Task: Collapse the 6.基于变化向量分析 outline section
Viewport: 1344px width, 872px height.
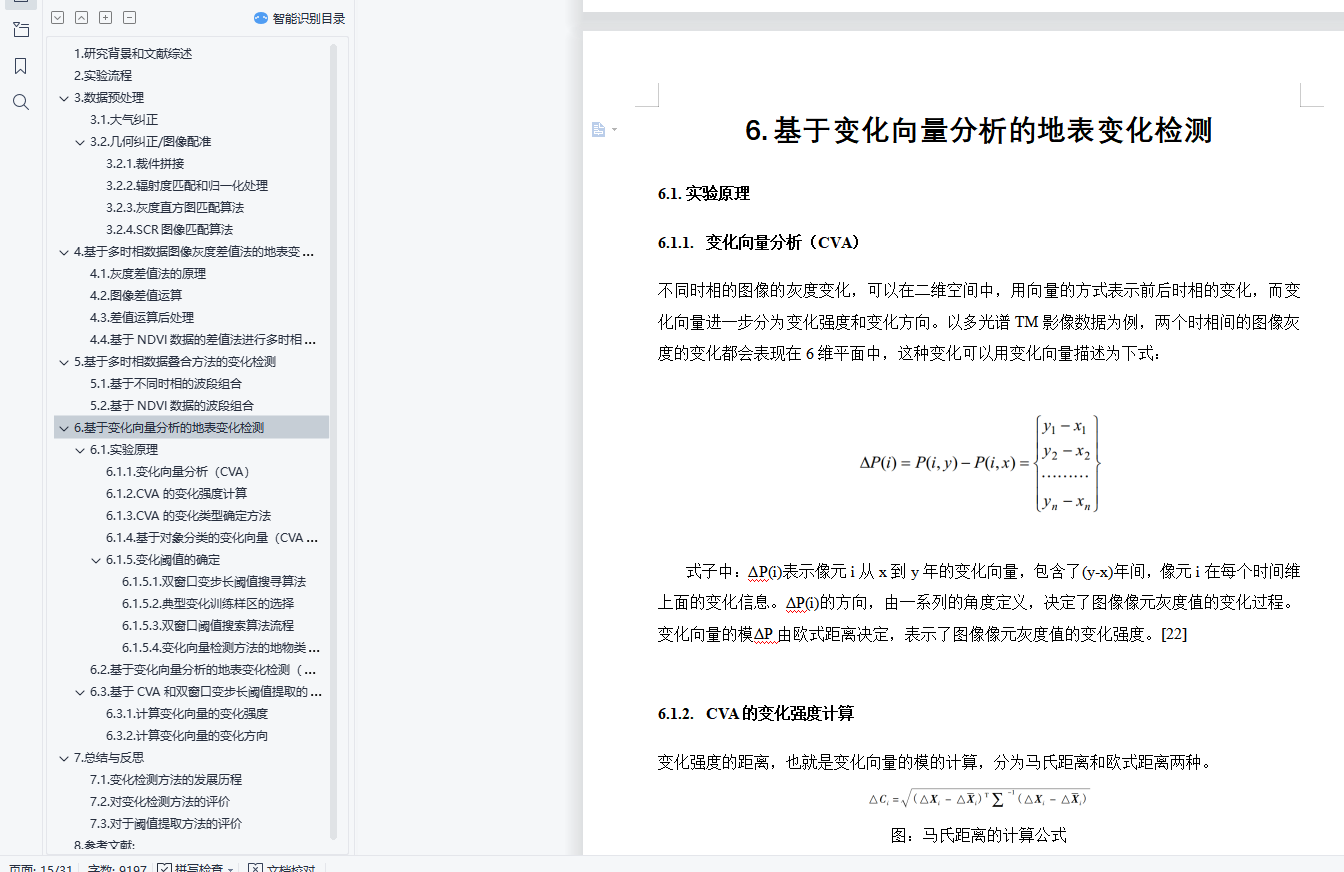Action: (64, 428)
